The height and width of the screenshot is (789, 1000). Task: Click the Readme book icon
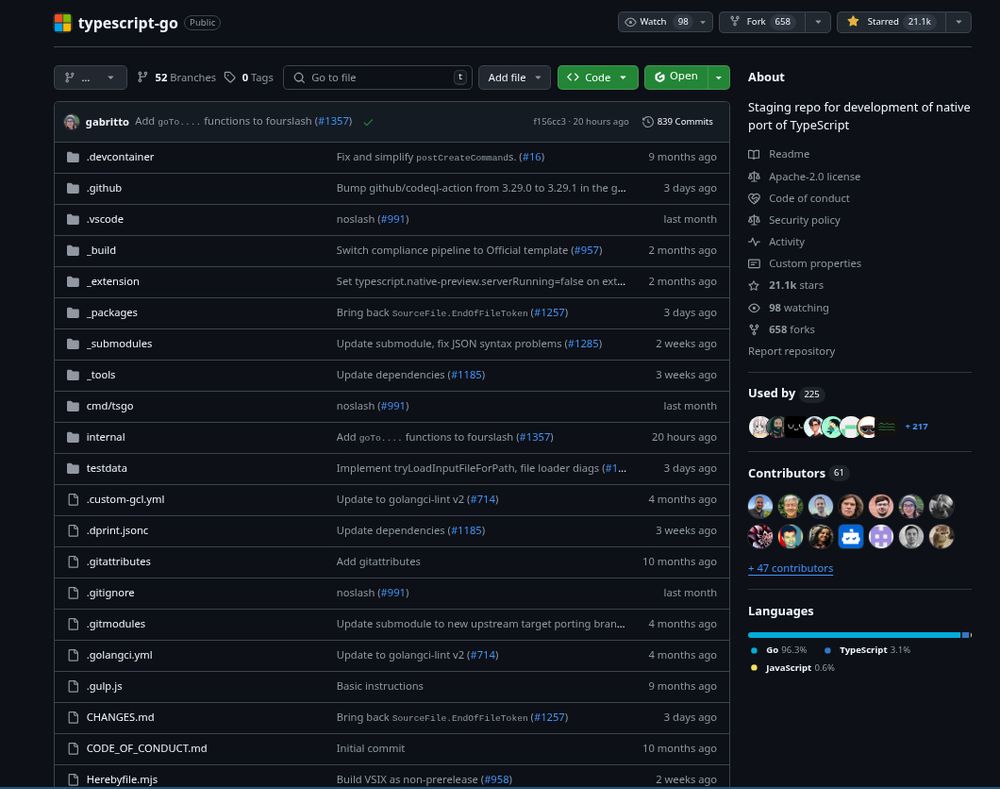(754, 154)
